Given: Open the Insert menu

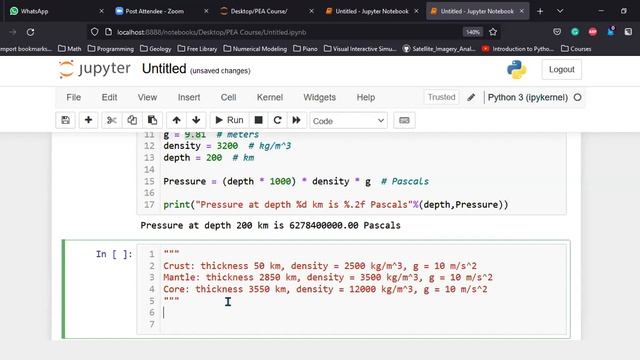Looking at the screenshot, I should pos(189,98).
